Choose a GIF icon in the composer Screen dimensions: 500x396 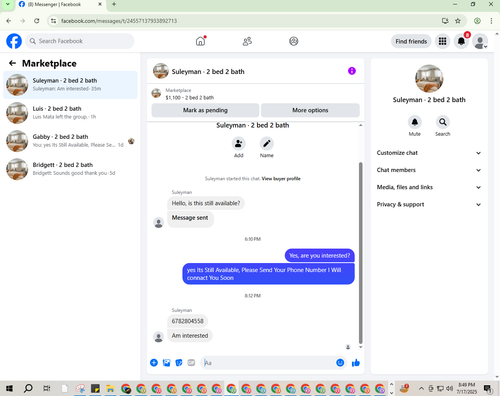[191, 363]
